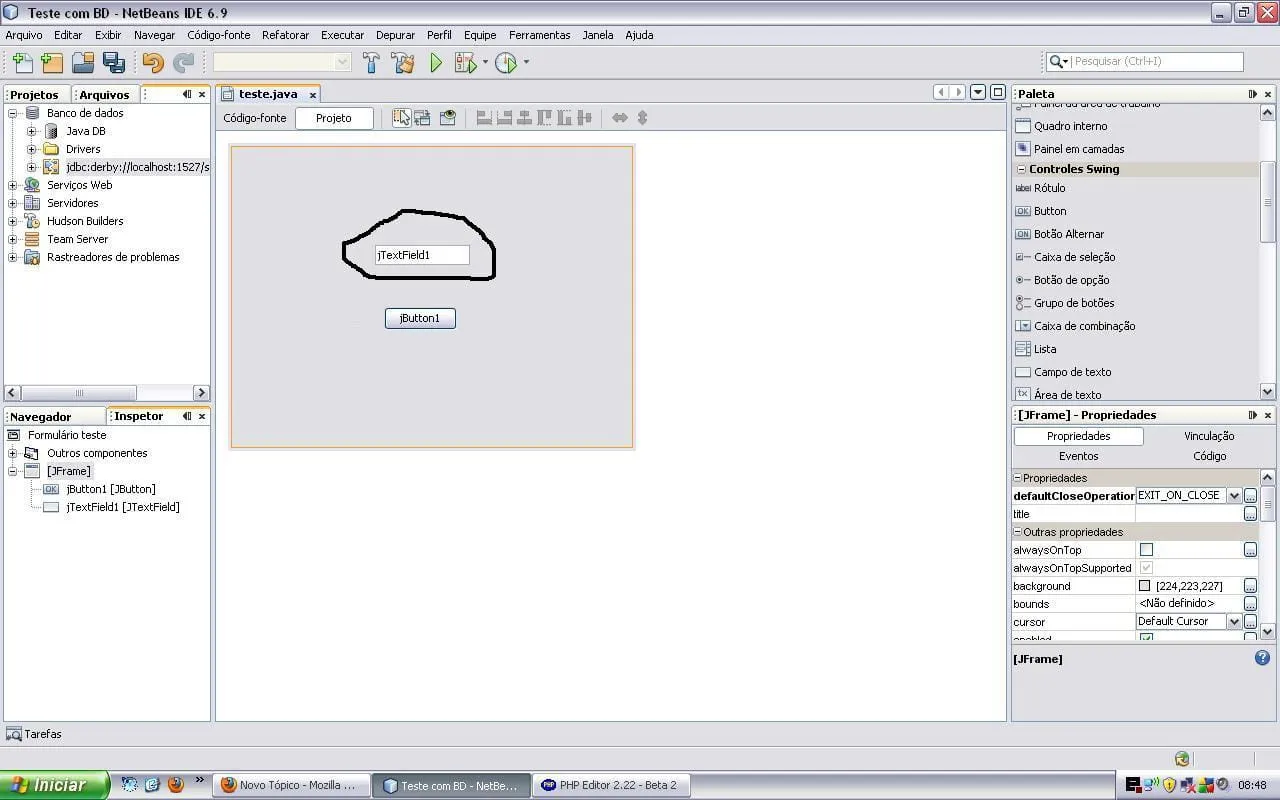Switch designer to Código-fonte view
1280x800 pixels.
[x=255, y=118]
